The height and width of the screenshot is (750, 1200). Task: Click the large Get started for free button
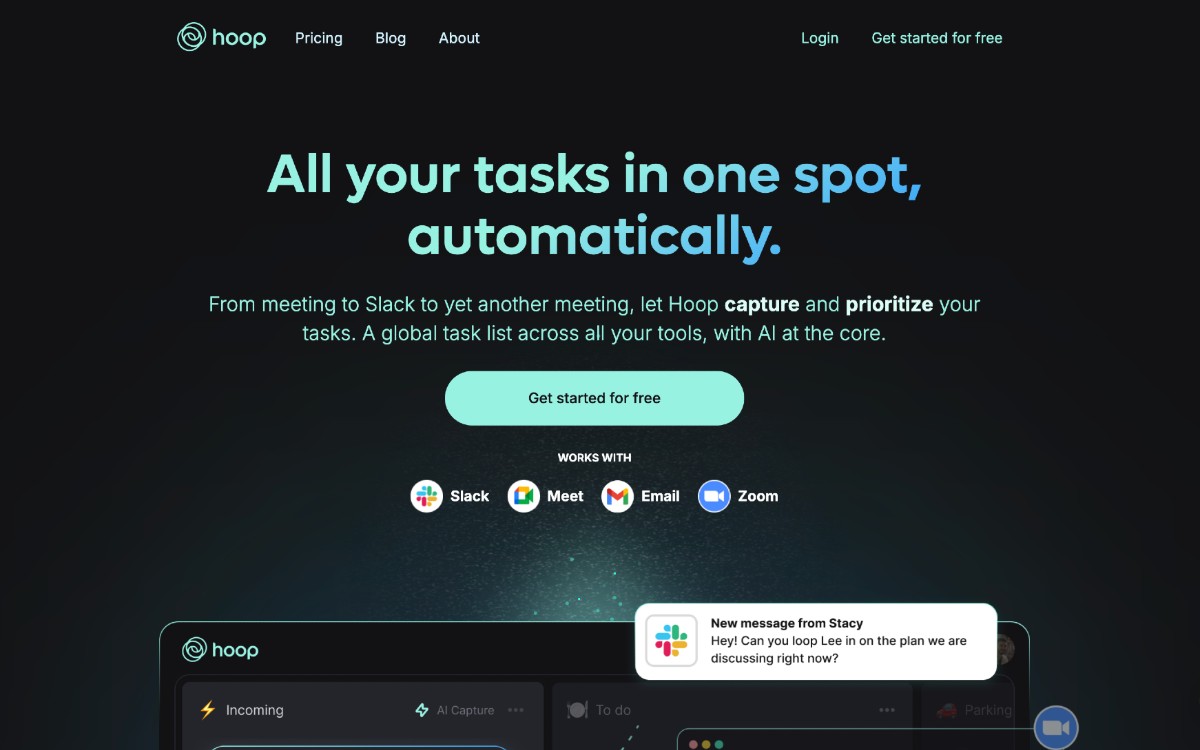pos(594,398)
